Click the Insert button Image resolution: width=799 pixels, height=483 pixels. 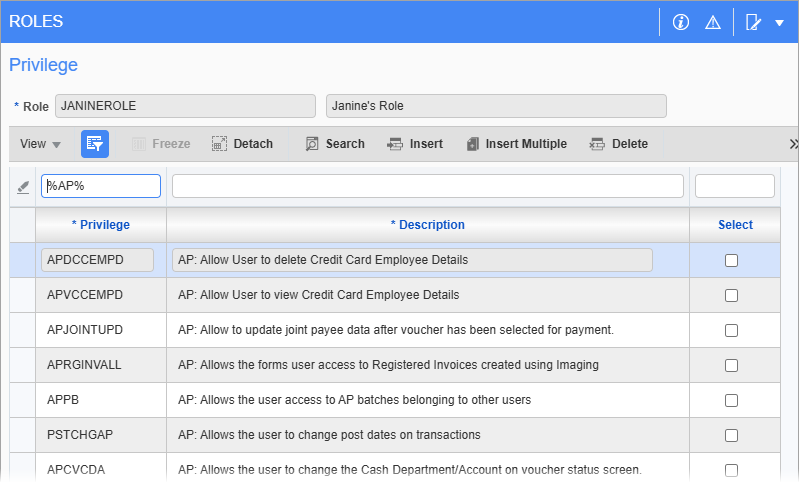point(415,144)
